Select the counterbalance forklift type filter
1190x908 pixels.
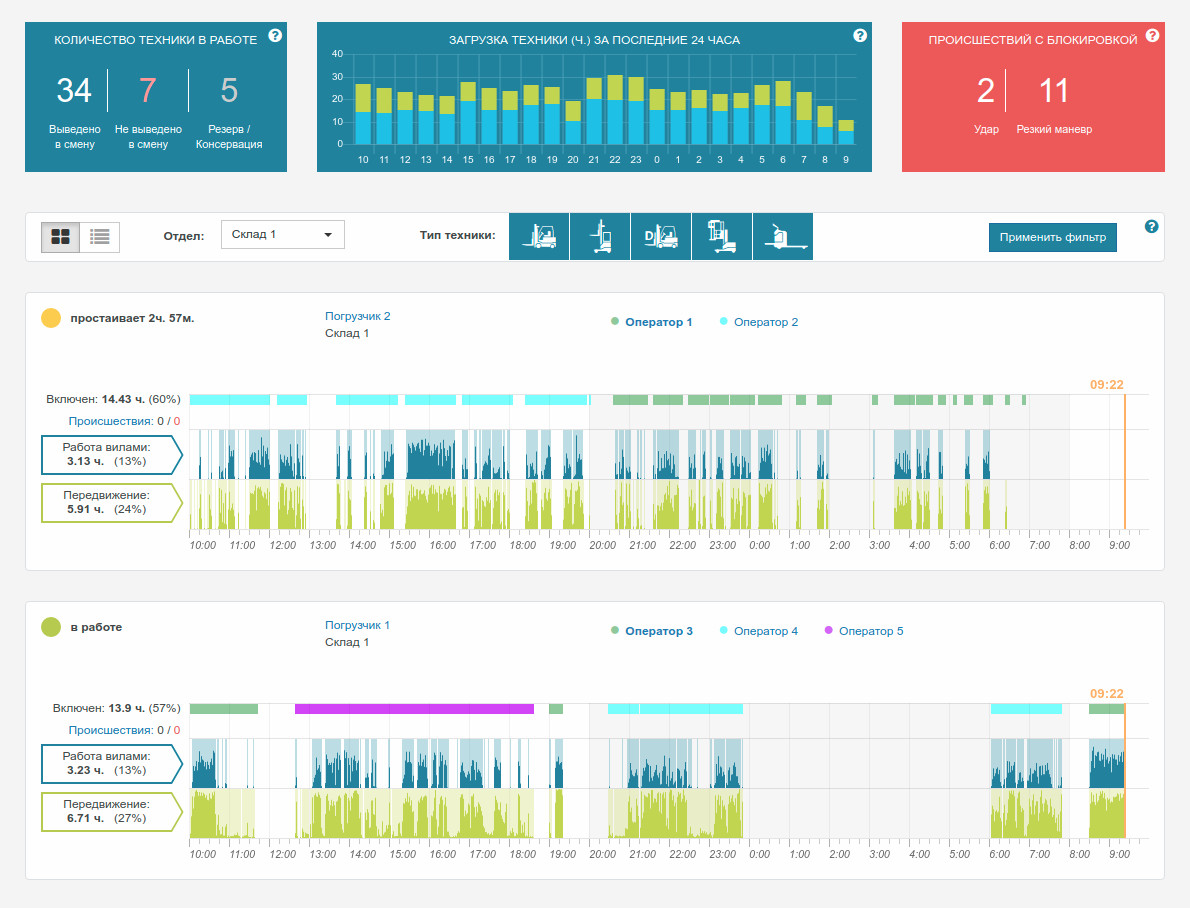pos(539,236)
